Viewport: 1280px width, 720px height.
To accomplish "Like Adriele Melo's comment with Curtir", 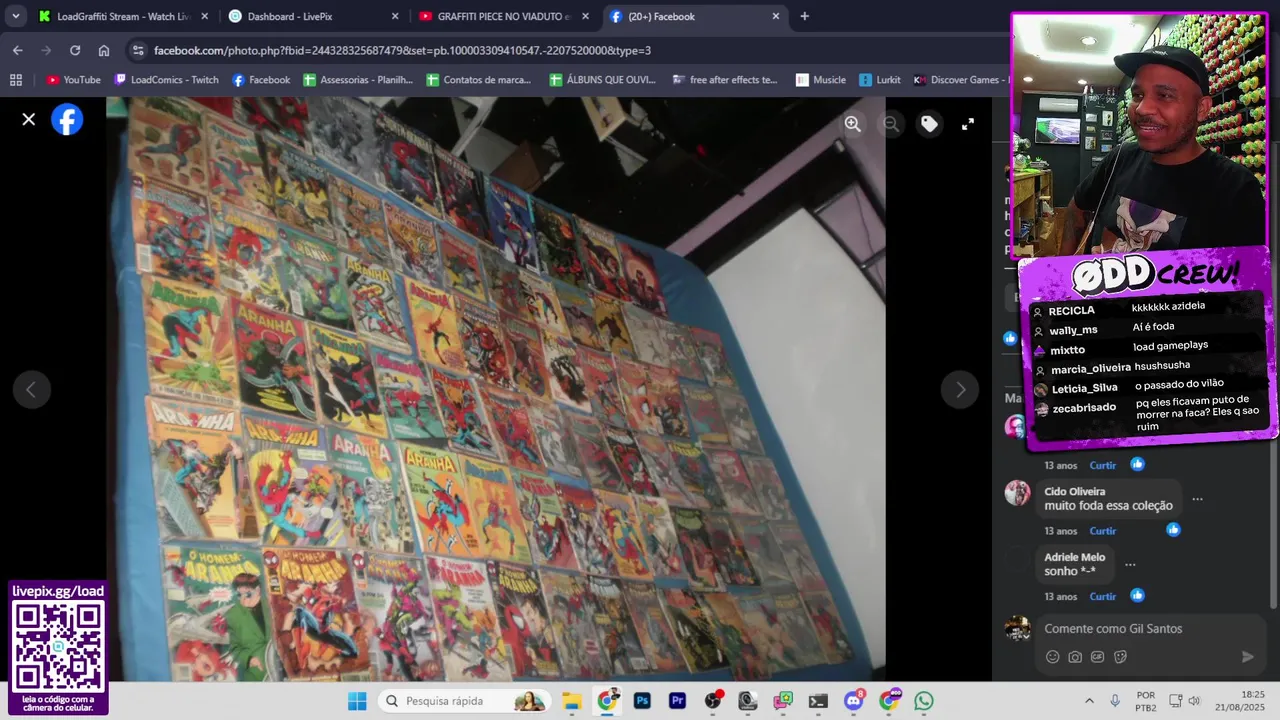I will 1103,597.
